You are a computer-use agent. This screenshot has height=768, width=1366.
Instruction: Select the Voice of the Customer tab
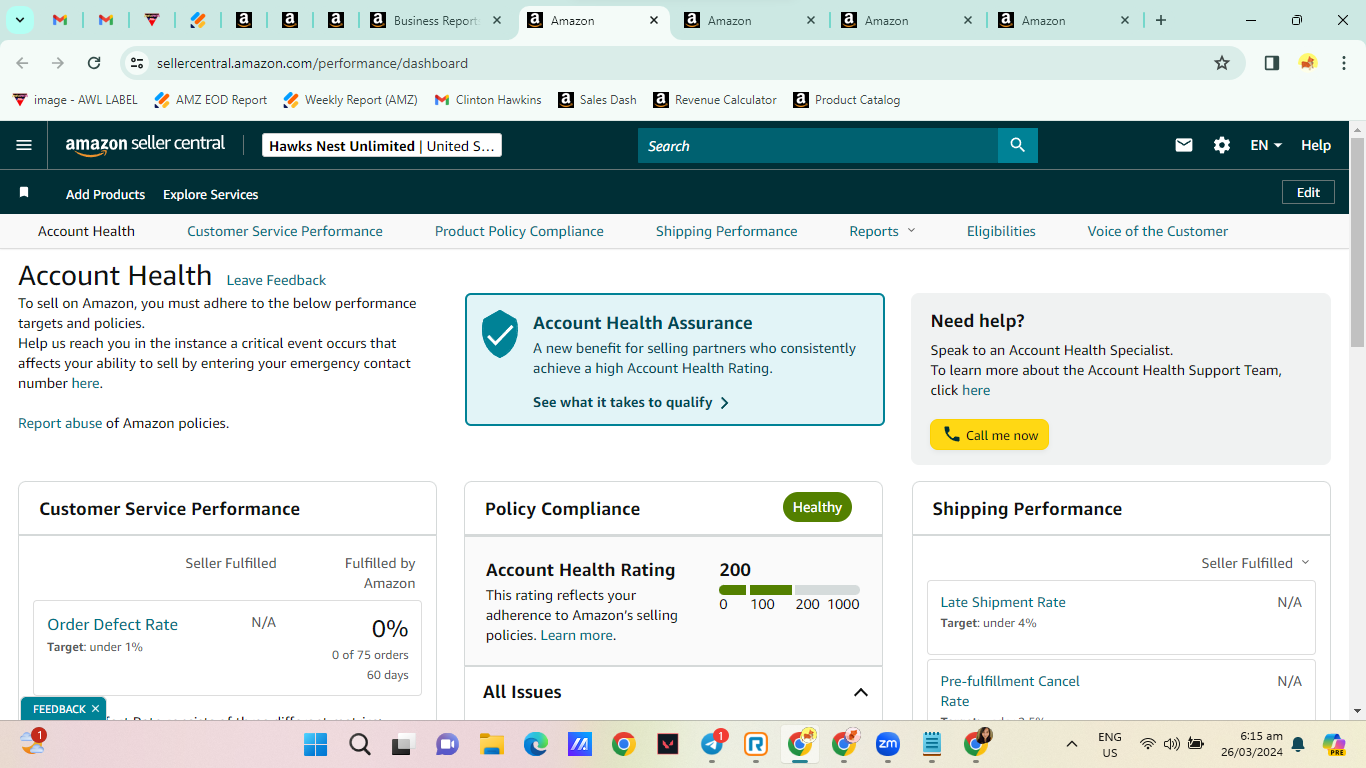click(x=1158, y=231)
